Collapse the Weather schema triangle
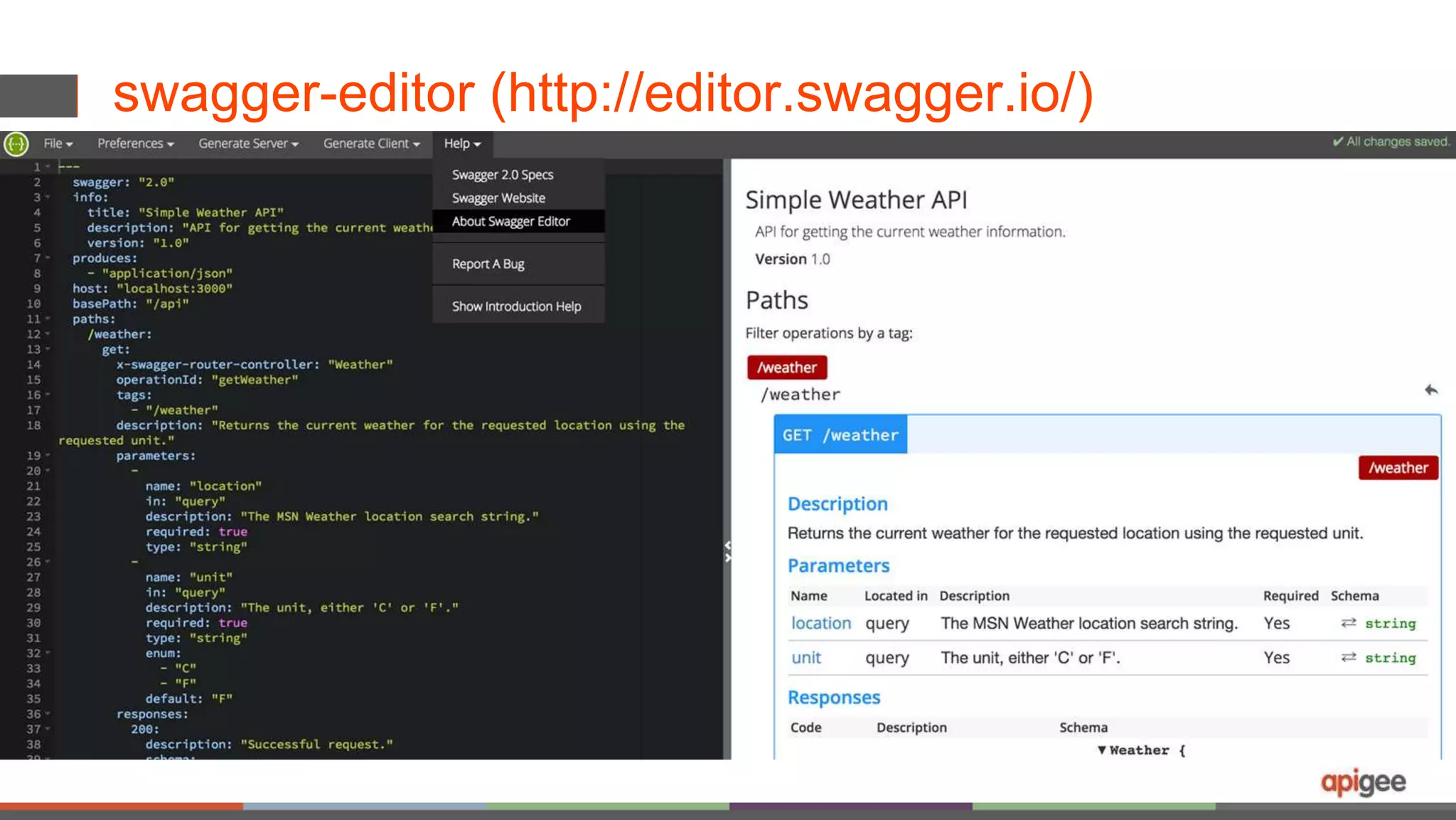The height and width of the screenshot is (820, 1456). point(1101,750)
